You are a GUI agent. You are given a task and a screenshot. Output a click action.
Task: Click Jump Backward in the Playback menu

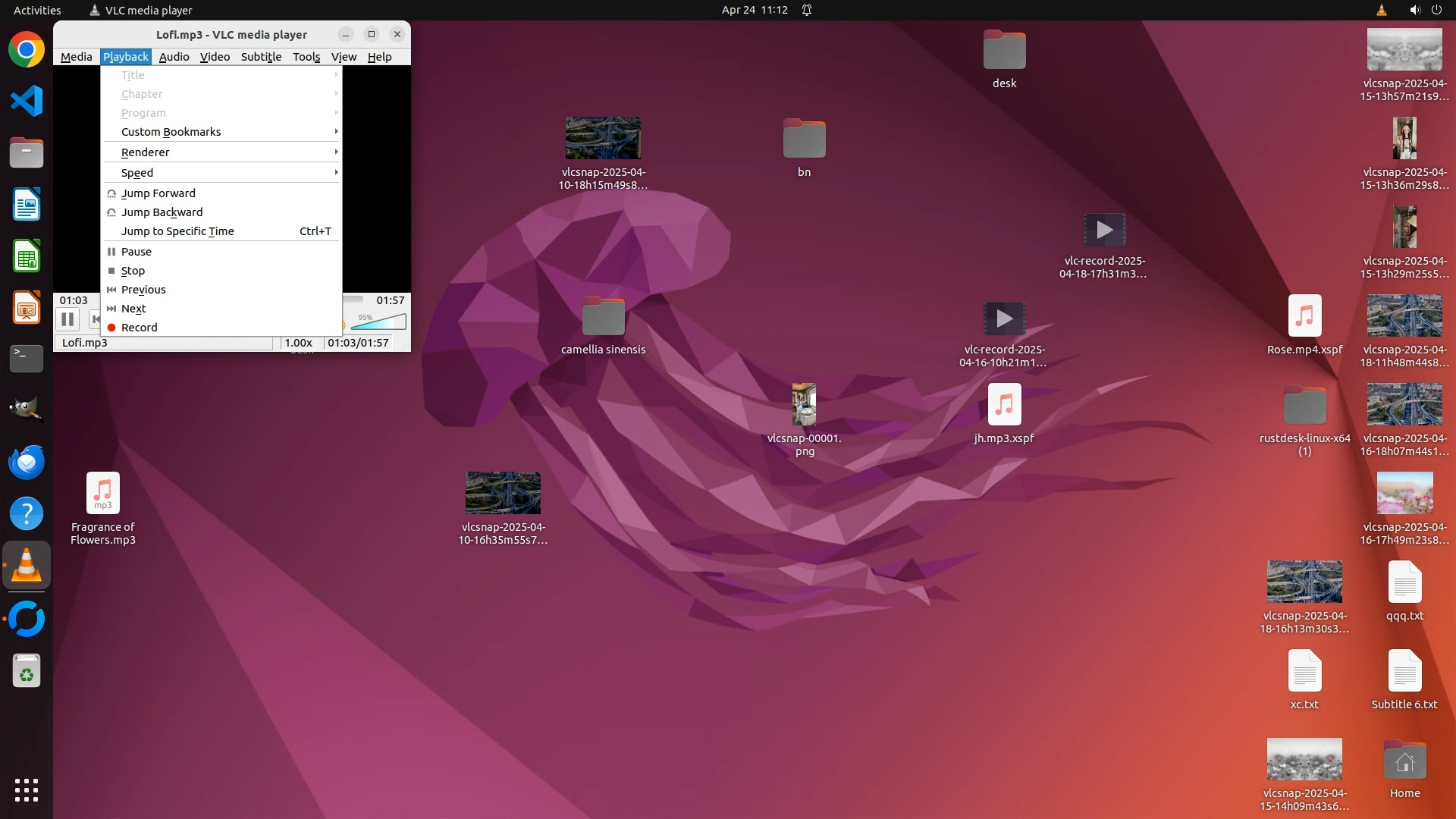point(162,212)
